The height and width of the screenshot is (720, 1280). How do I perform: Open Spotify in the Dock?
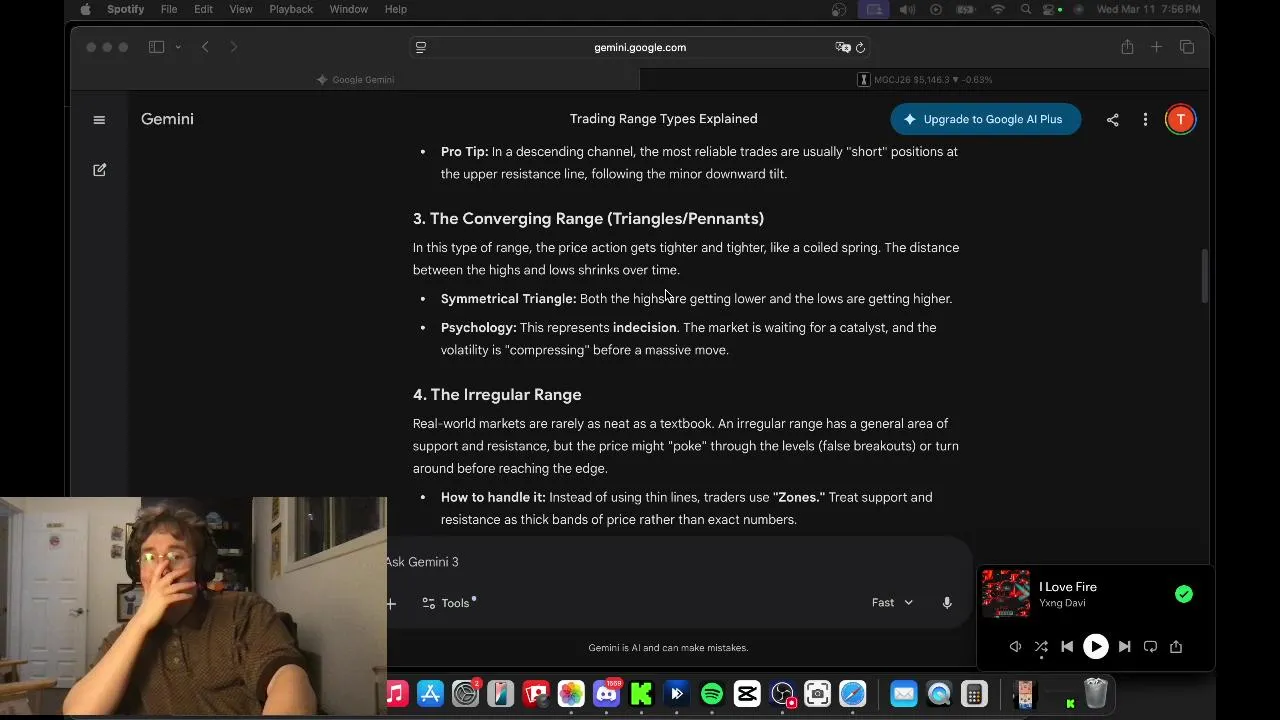[x=712, y=694]
